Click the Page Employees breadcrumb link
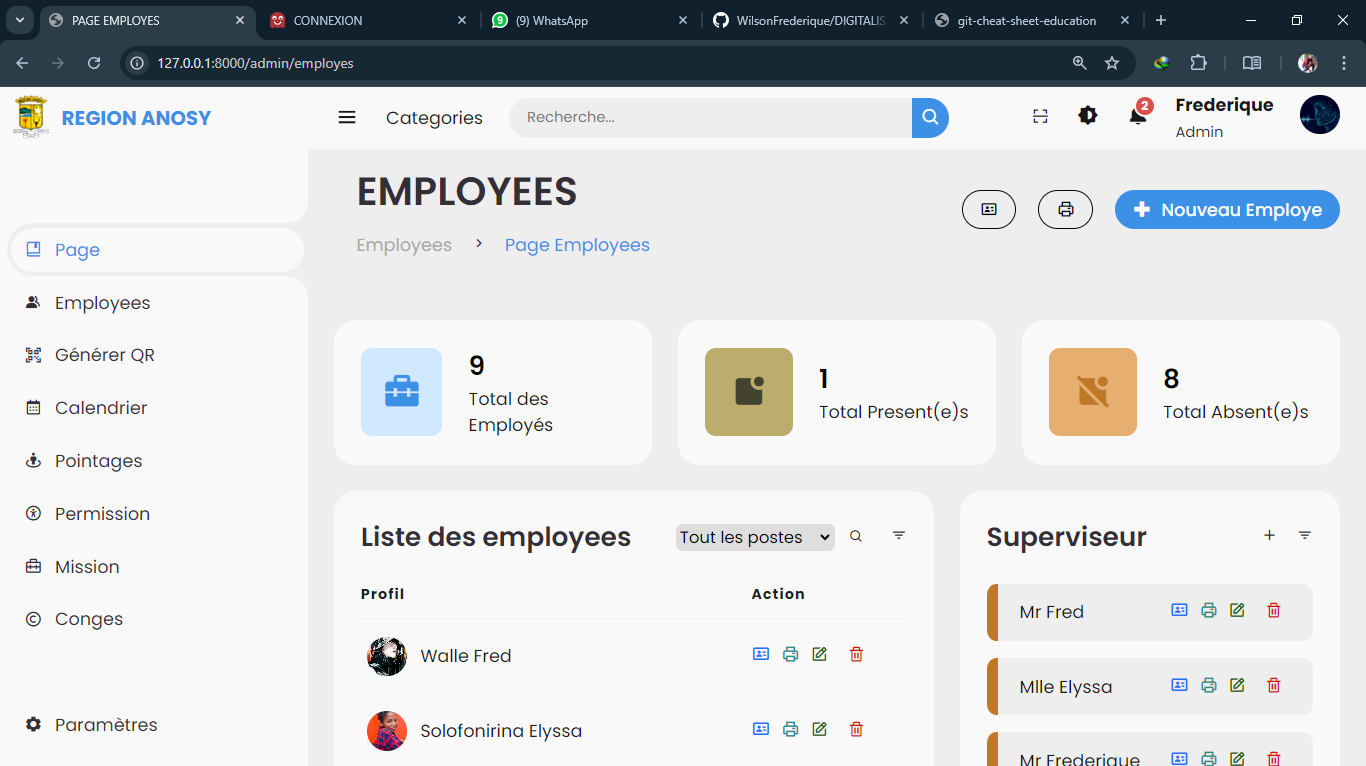The height and width of the screenshot is (766, 1366). pos(577,245)
